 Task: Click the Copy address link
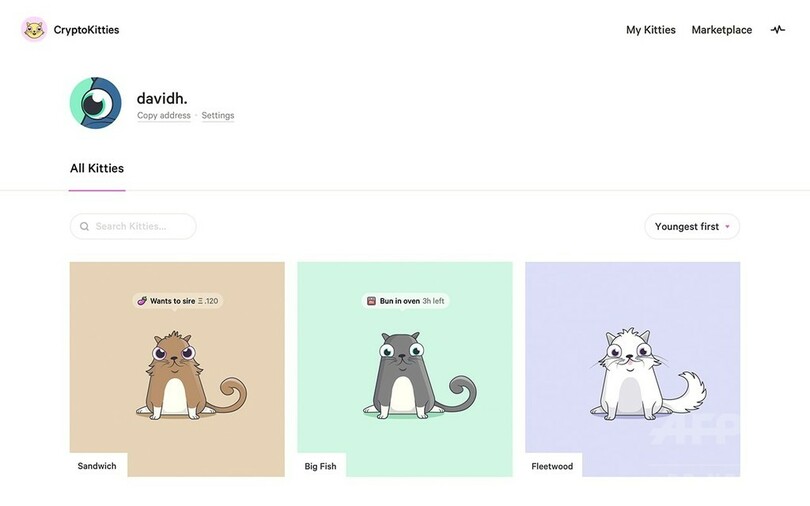(x=164, y=116)
